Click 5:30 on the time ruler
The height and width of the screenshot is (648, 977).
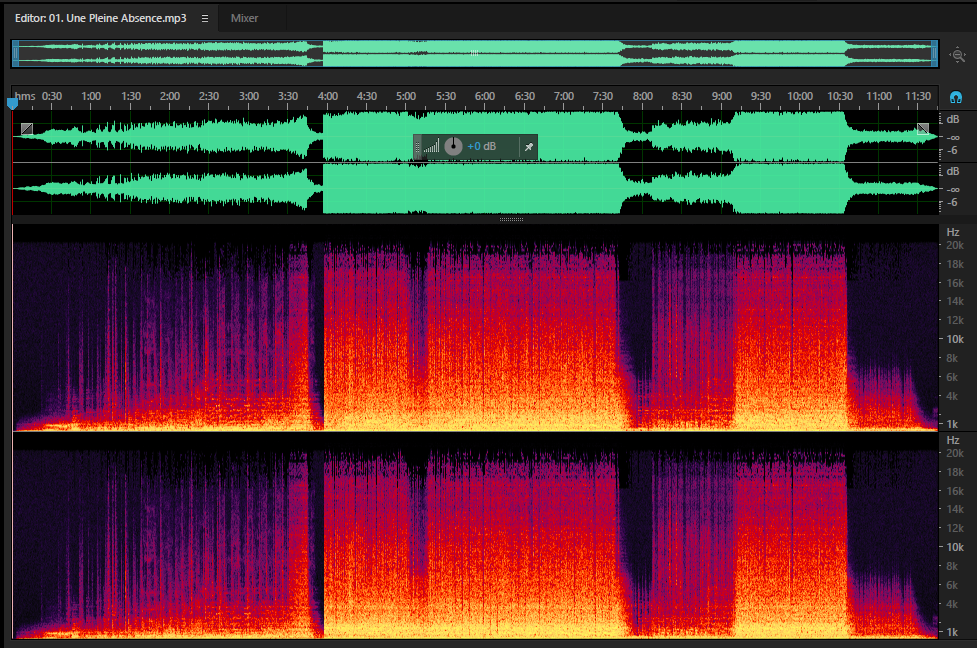click(x=446, y=96)
